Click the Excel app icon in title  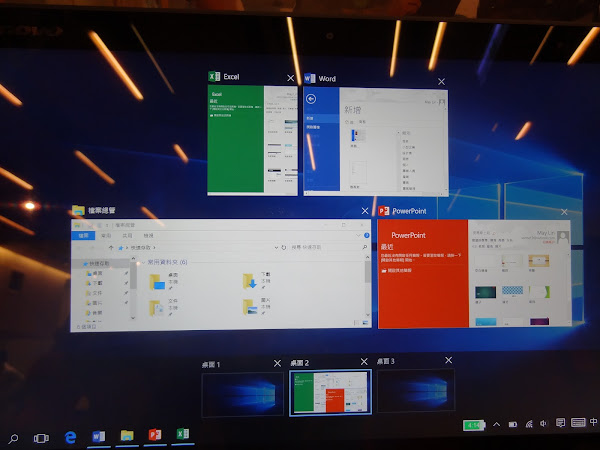point(214,77)
